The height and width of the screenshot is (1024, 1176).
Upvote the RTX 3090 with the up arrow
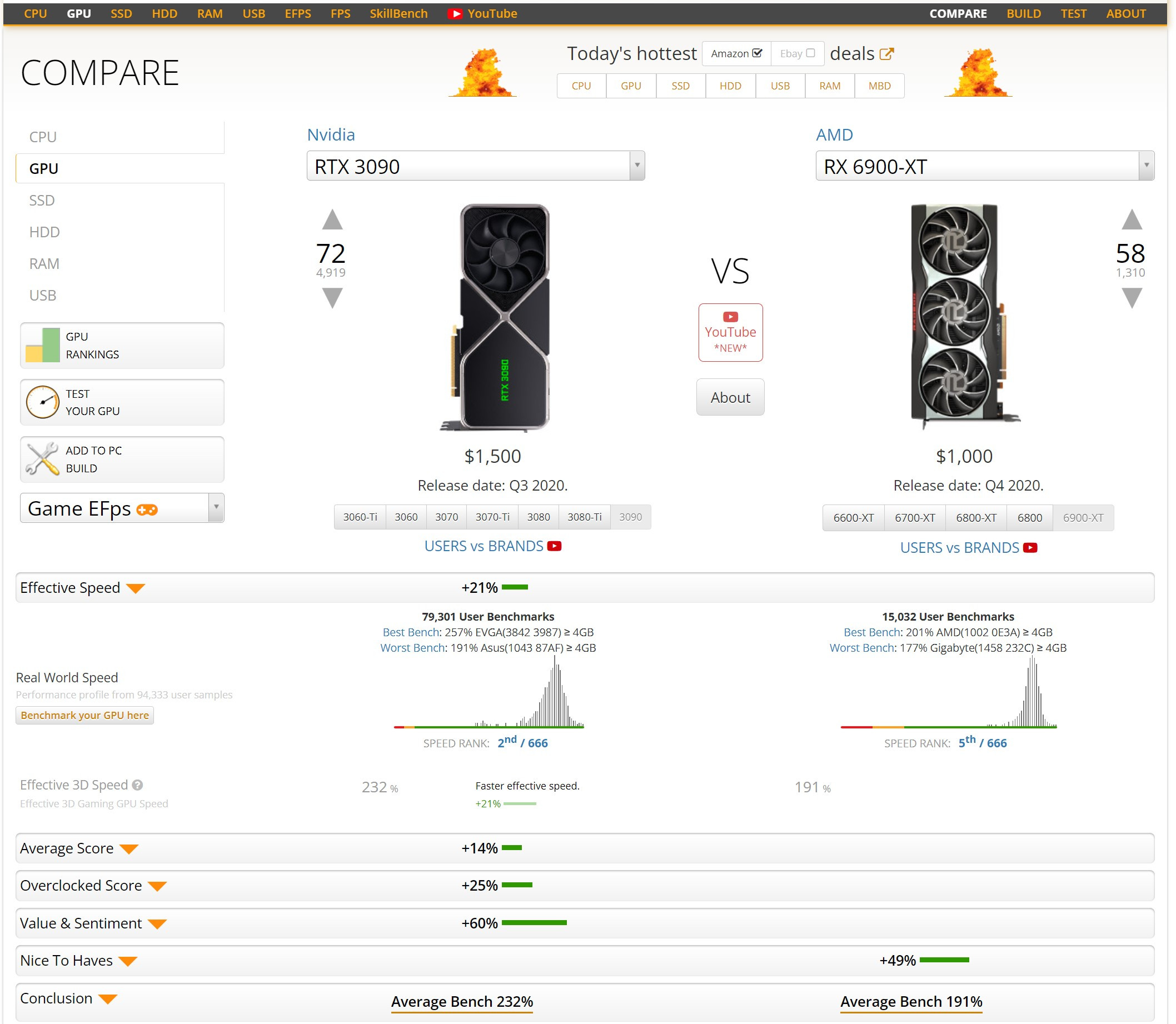point(332,220)
